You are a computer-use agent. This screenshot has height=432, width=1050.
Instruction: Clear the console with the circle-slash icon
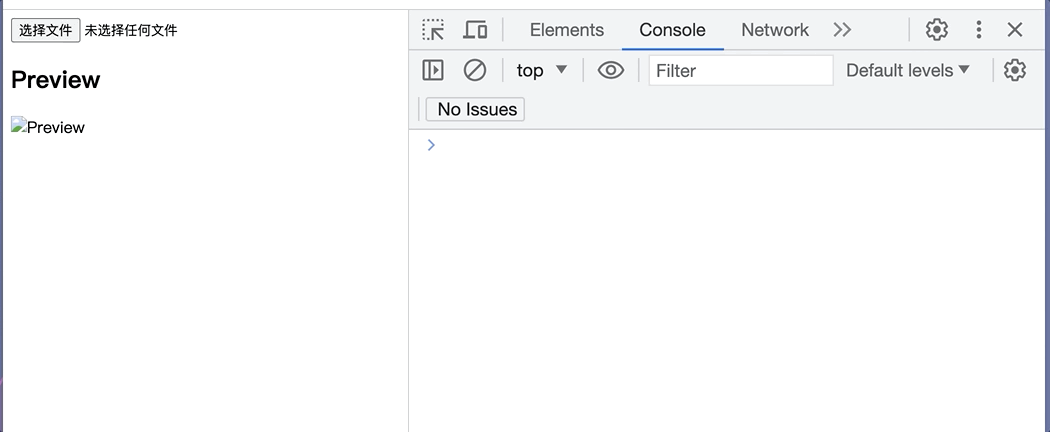[x=475, y=70]
